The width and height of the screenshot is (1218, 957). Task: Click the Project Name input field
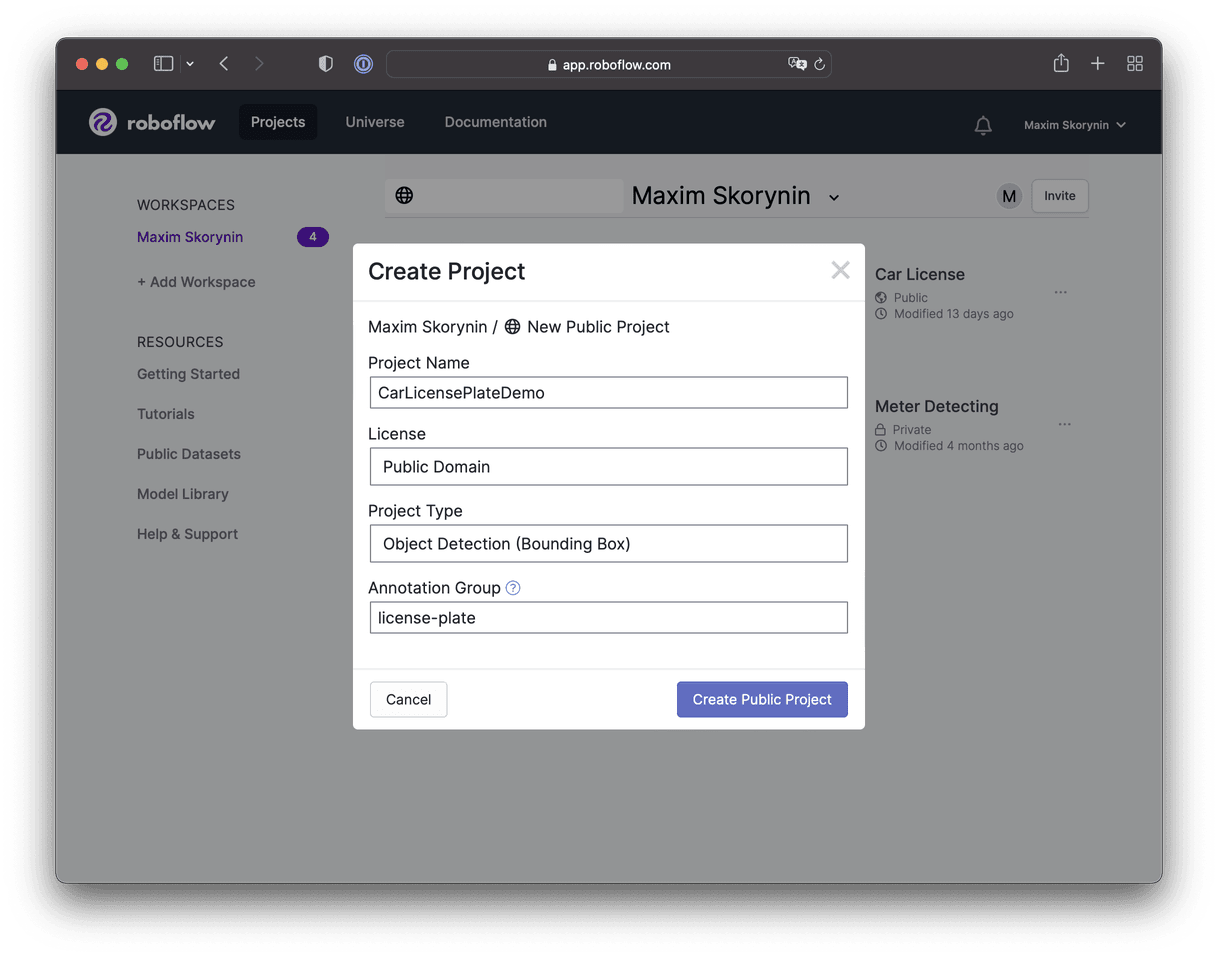608,393
